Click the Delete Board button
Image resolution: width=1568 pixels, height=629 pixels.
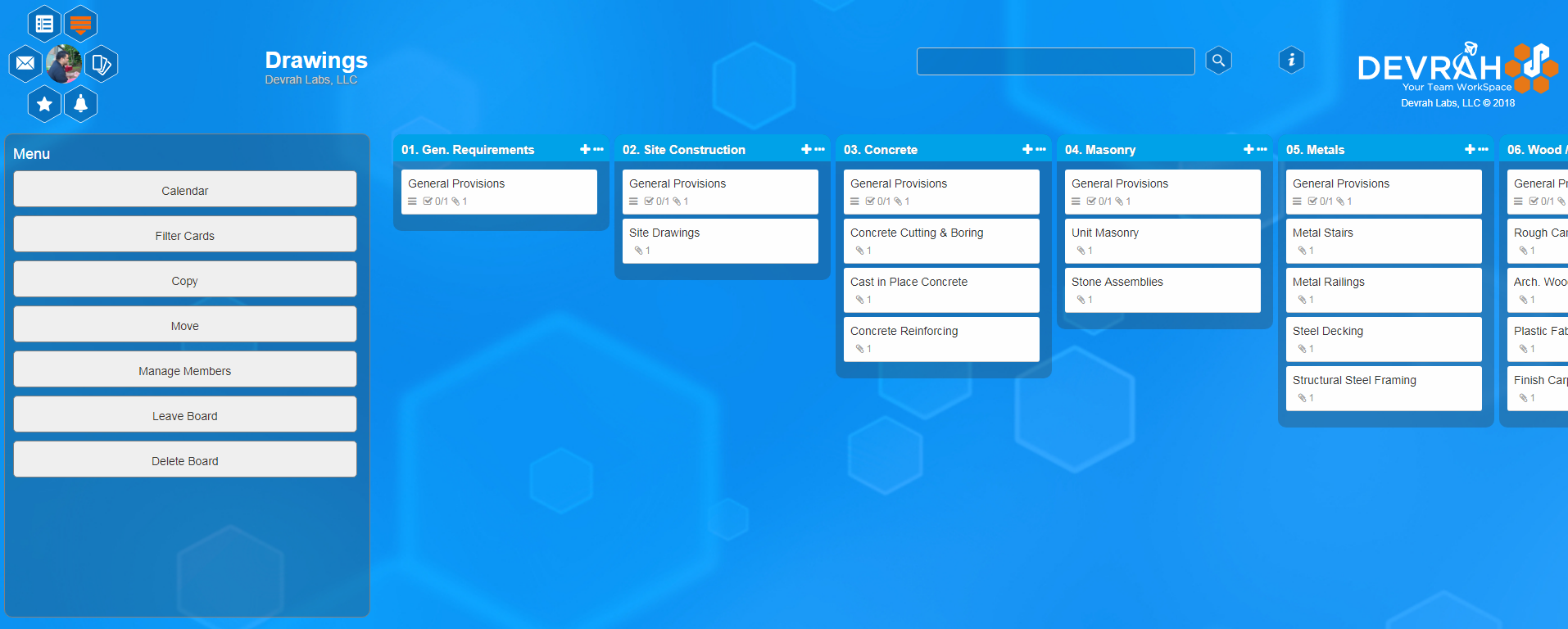point(185,460)
